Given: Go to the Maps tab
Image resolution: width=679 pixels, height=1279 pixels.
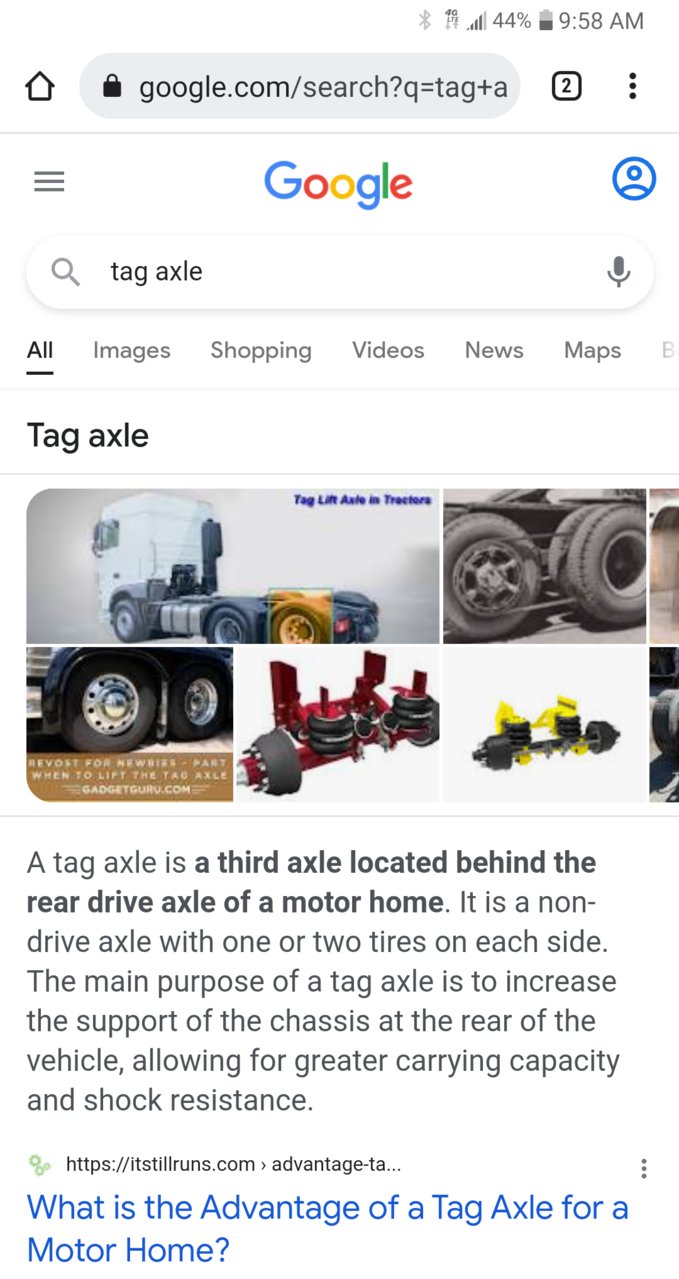Looking at the screenshot, I should point(592,350).
